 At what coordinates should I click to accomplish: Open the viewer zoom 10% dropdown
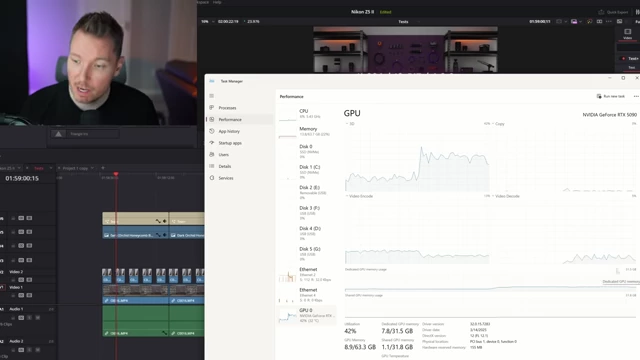208,22
